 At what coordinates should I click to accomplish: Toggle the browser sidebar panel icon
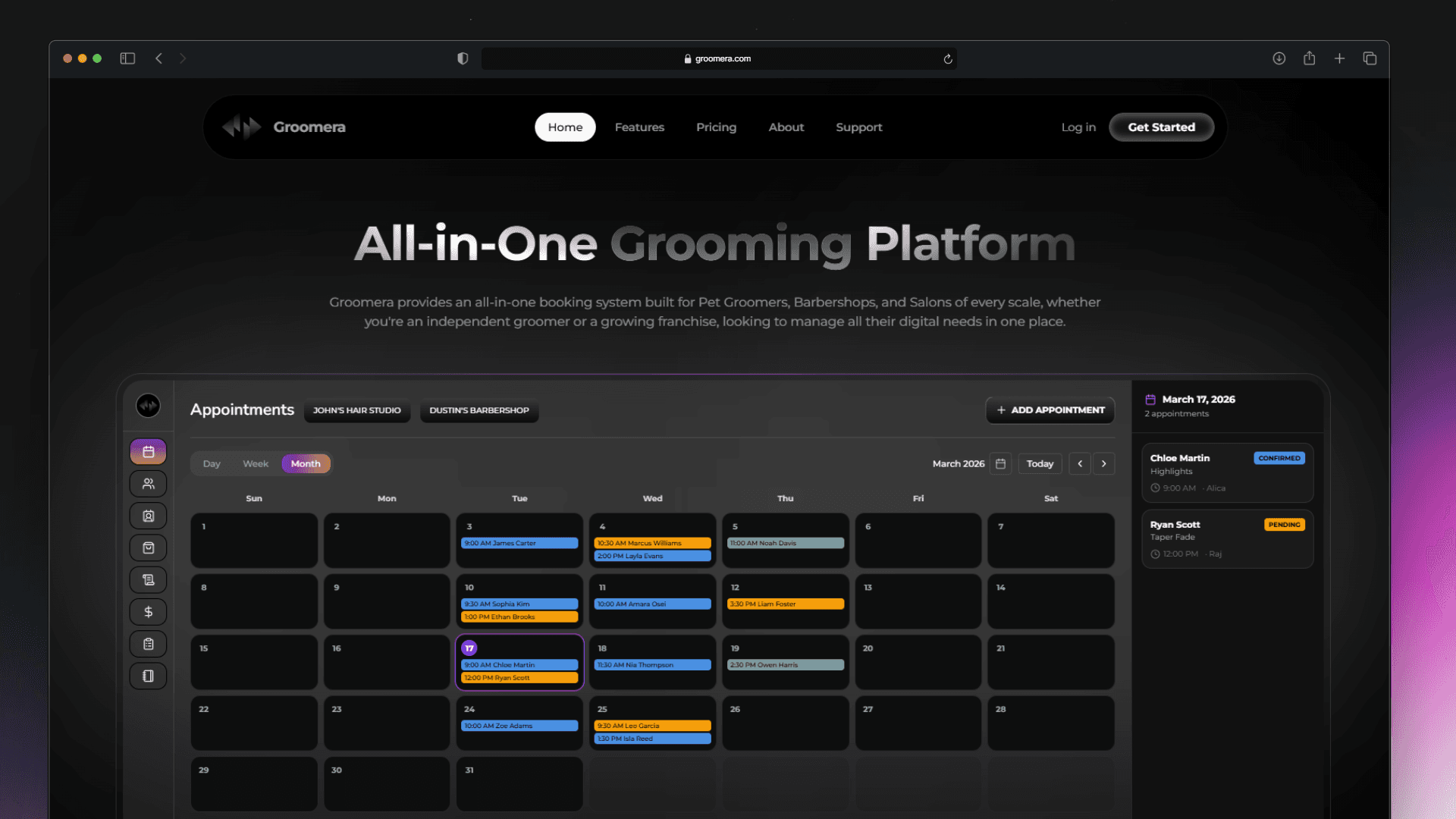(x=127, y=58)
